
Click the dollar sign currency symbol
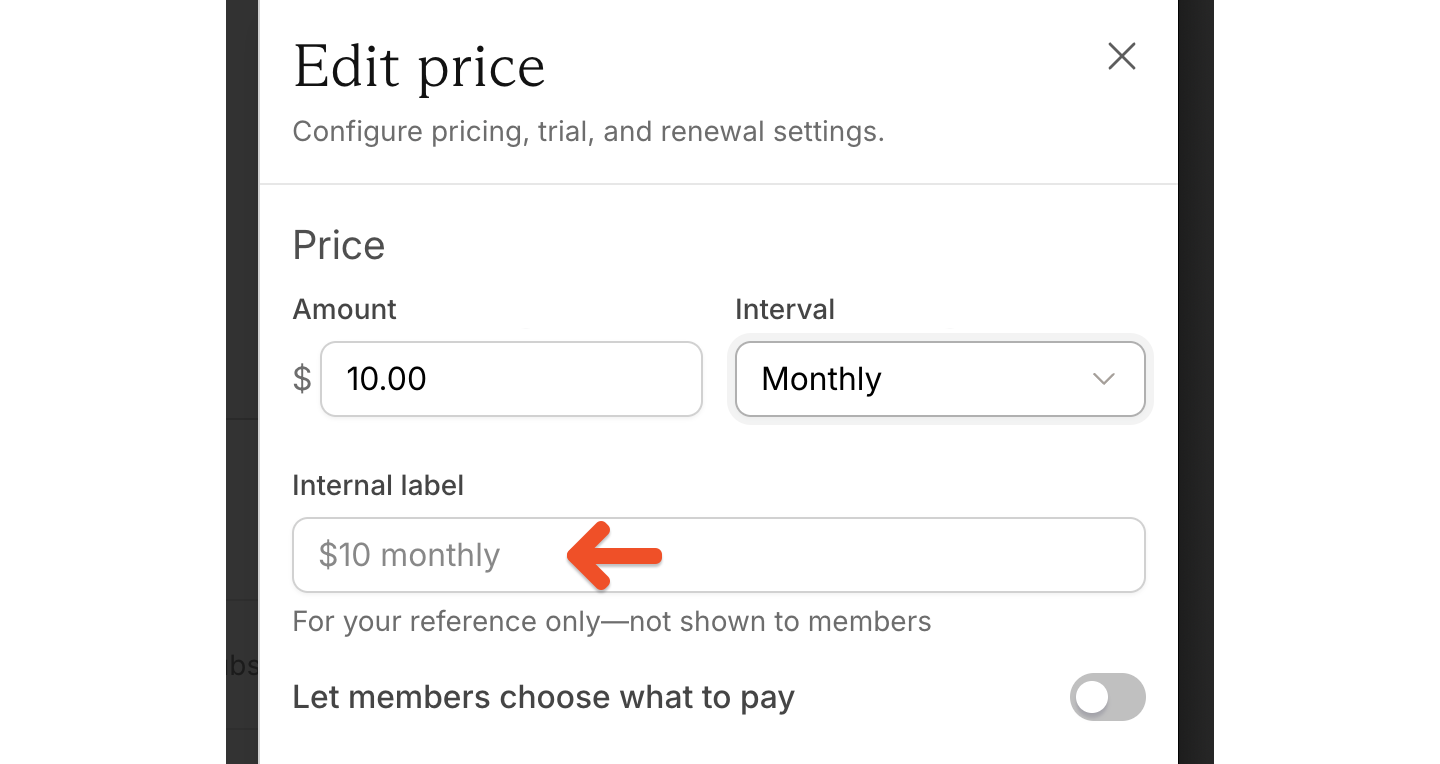[302, 379]
